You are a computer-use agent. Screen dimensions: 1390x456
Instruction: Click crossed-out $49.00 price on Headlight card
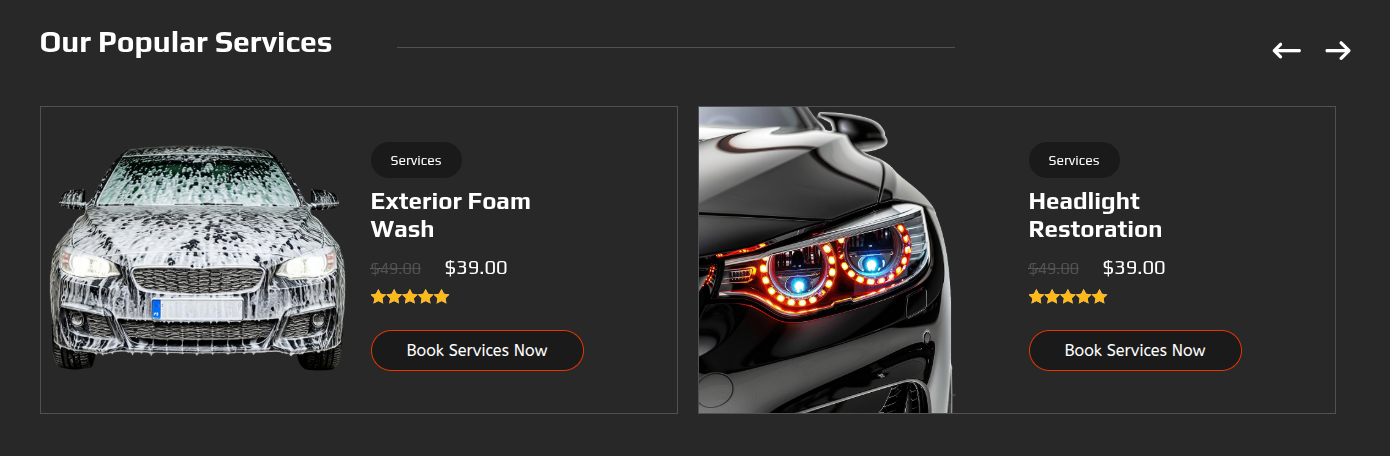point(1054,269)
